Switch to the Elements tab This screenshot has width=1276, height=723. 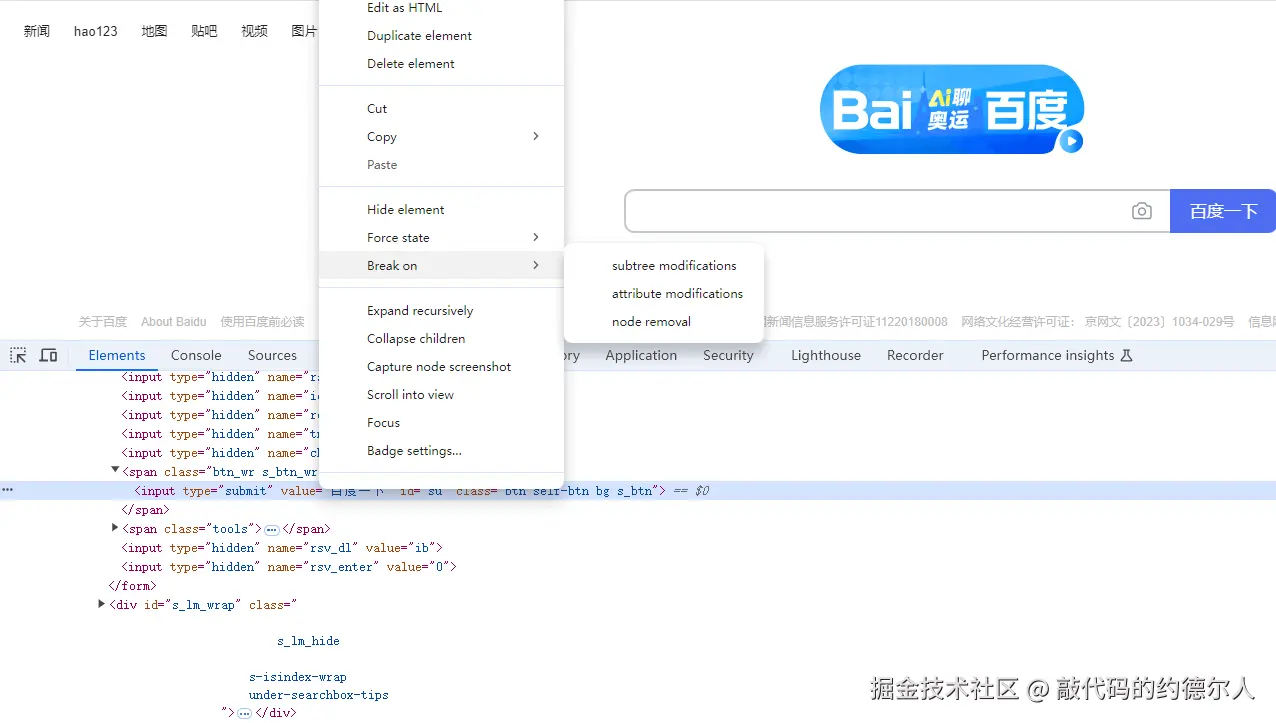coord(117,355)
